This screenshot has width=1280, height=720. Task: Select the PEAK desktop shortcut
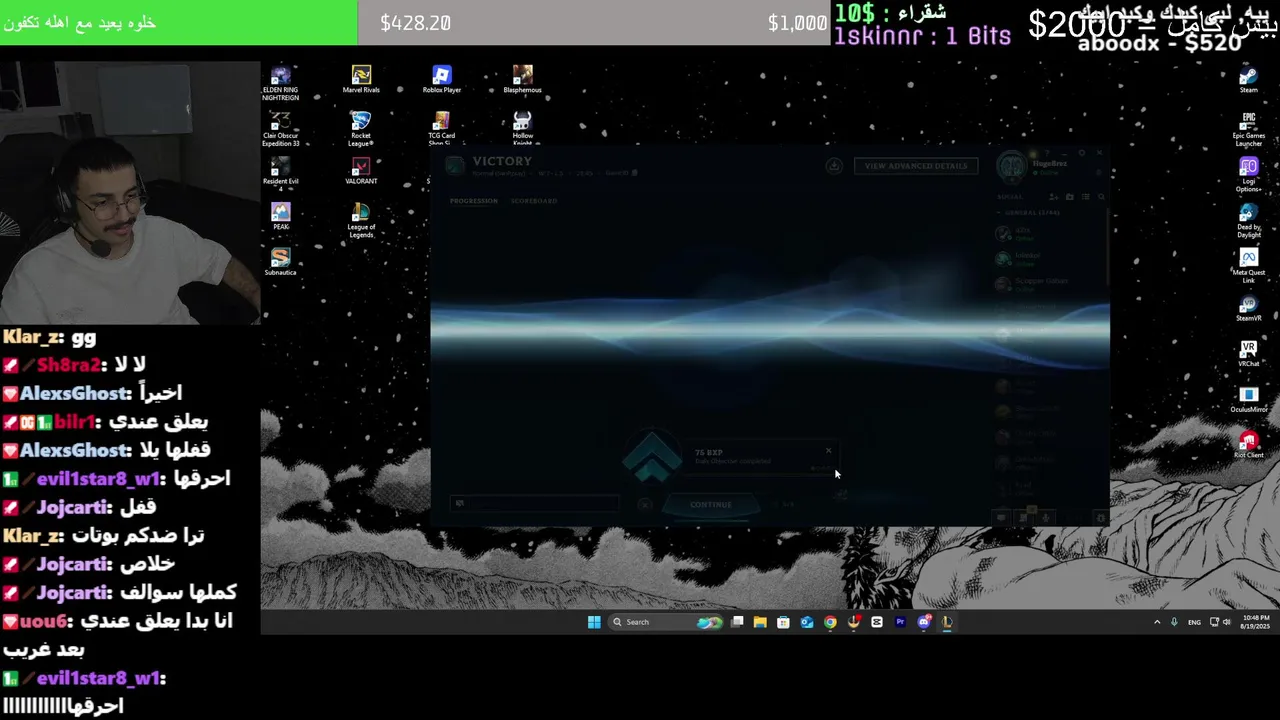(x=280, y=216)
